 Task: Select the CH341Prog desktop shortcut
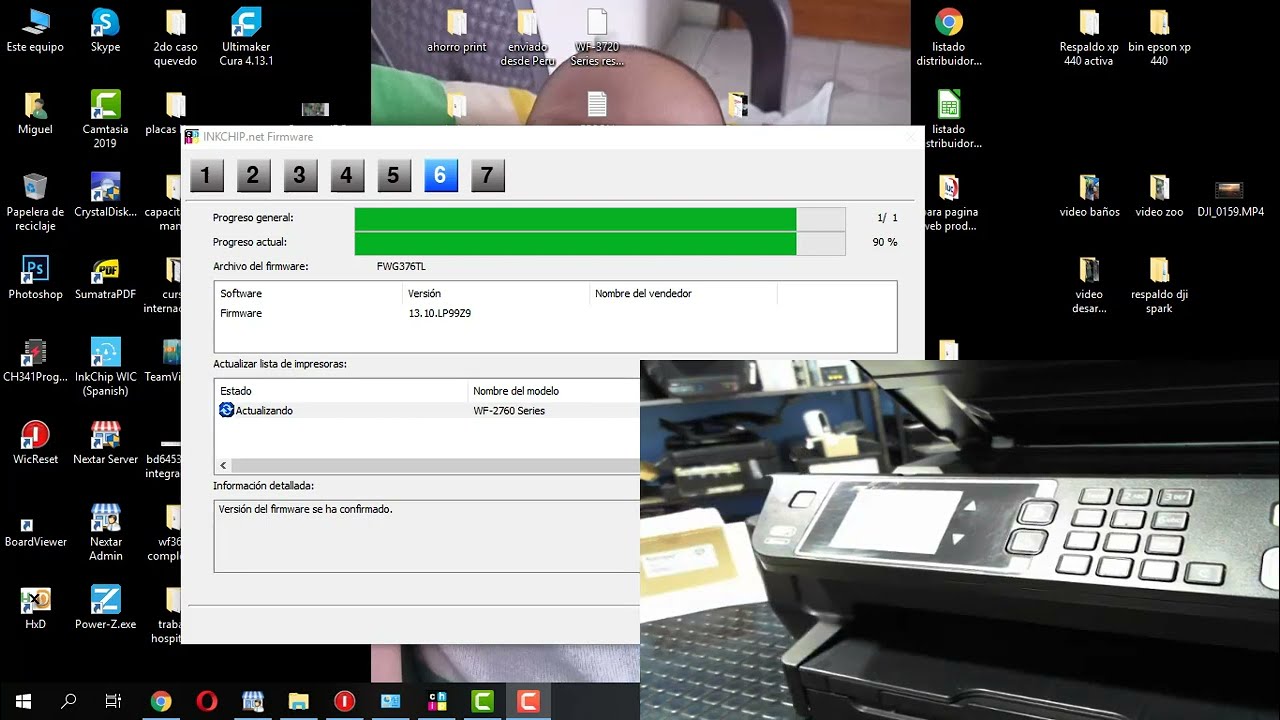click(x=35, y=361)
